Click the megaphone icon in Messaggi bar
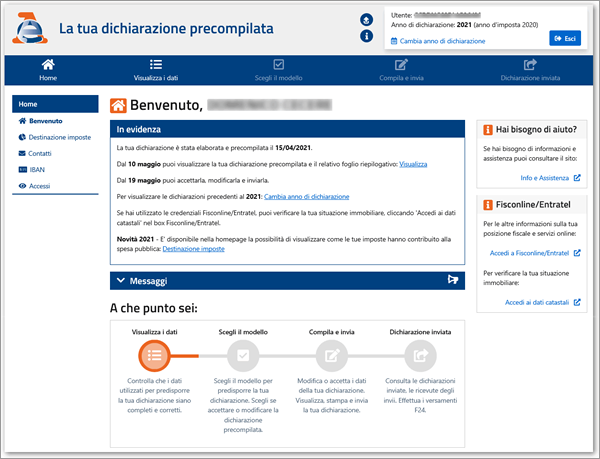Viewport: 600px width, 459px height. pyautogui.click(x=453, y=280)
